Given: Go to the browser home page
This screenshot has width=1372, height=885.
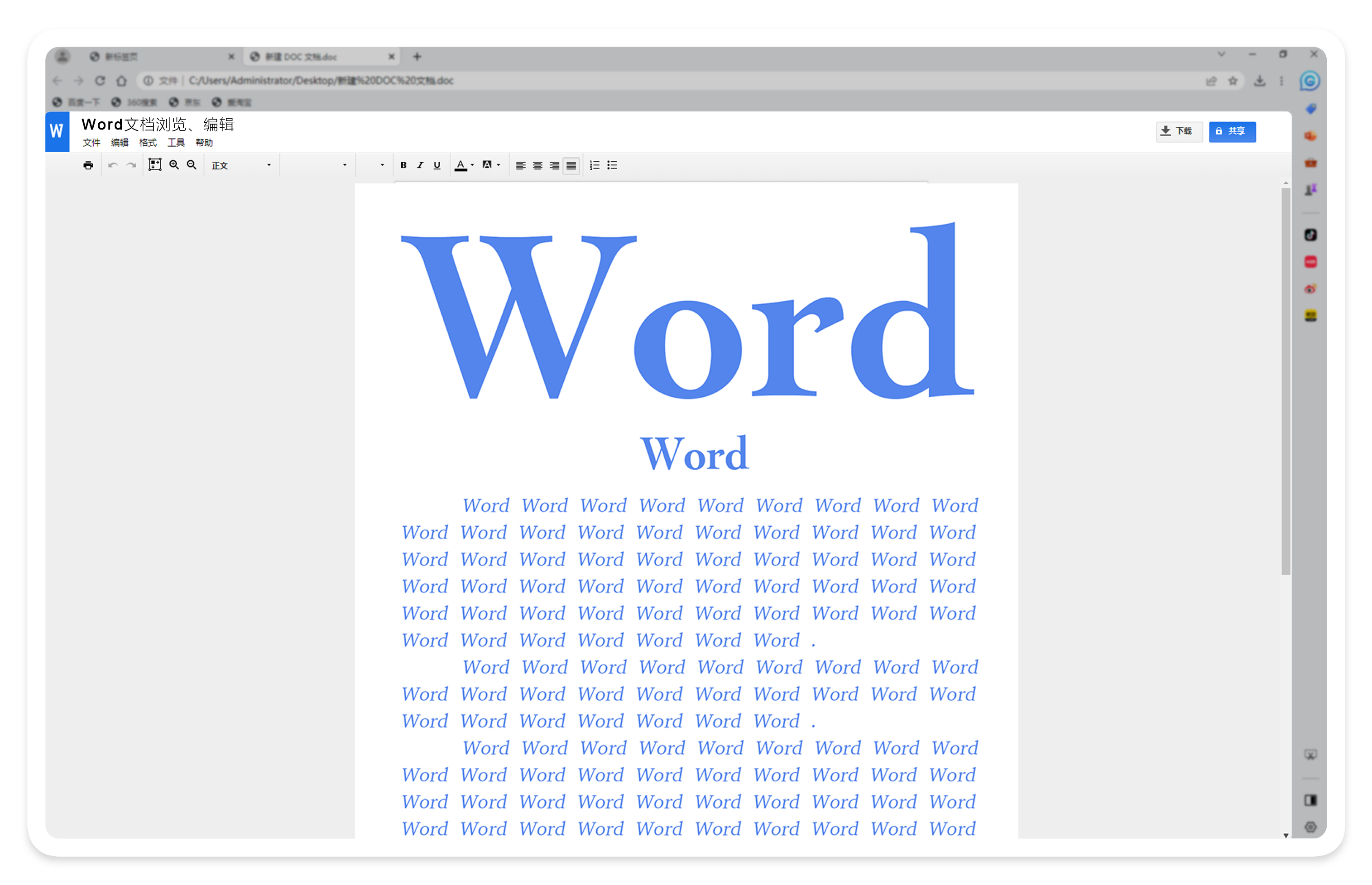Looking at the screenshot, I should point(121,81).
